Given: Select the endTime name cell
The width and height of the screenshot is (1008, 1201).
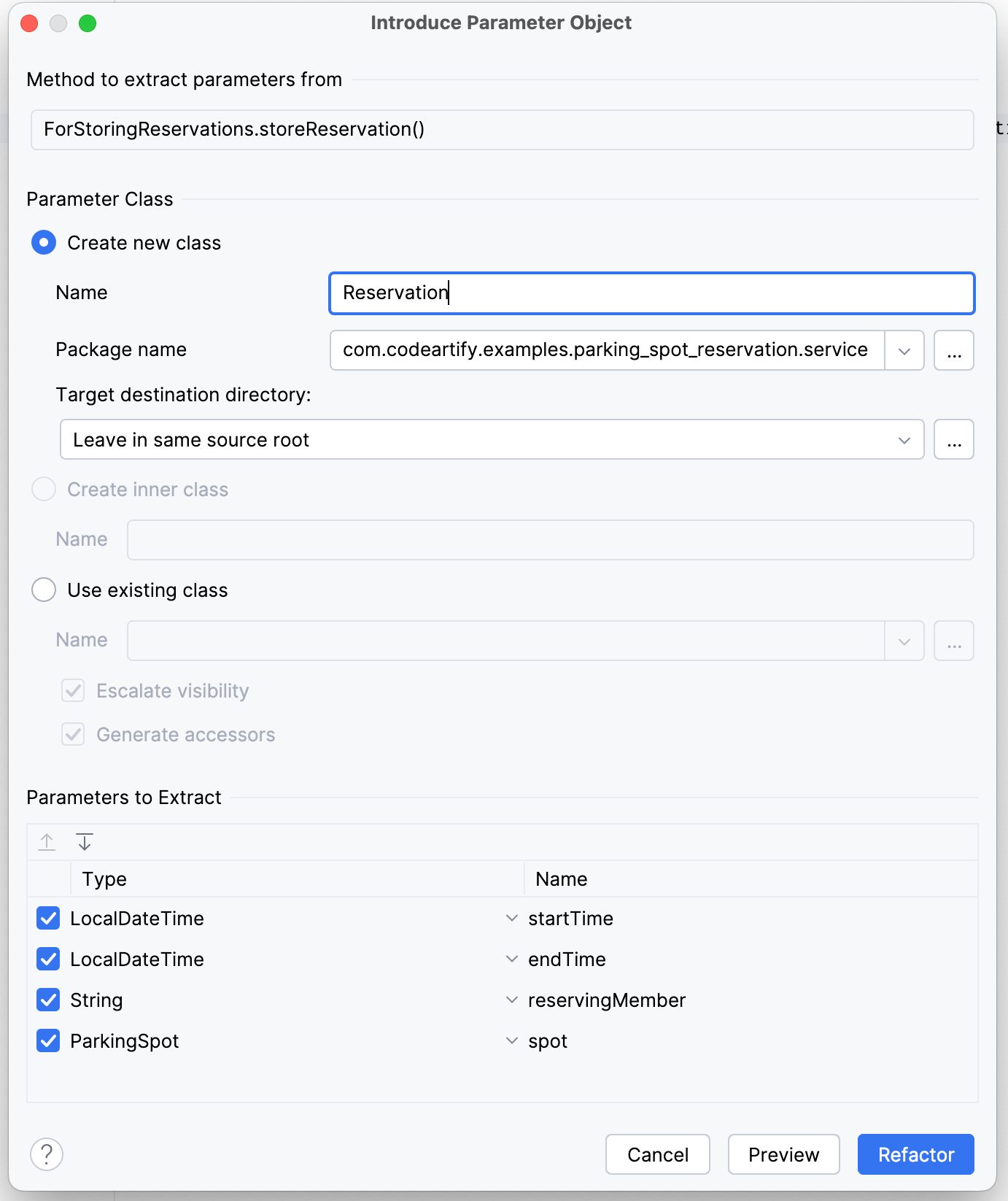Looking at the screenshot, I should click(751, 959).
